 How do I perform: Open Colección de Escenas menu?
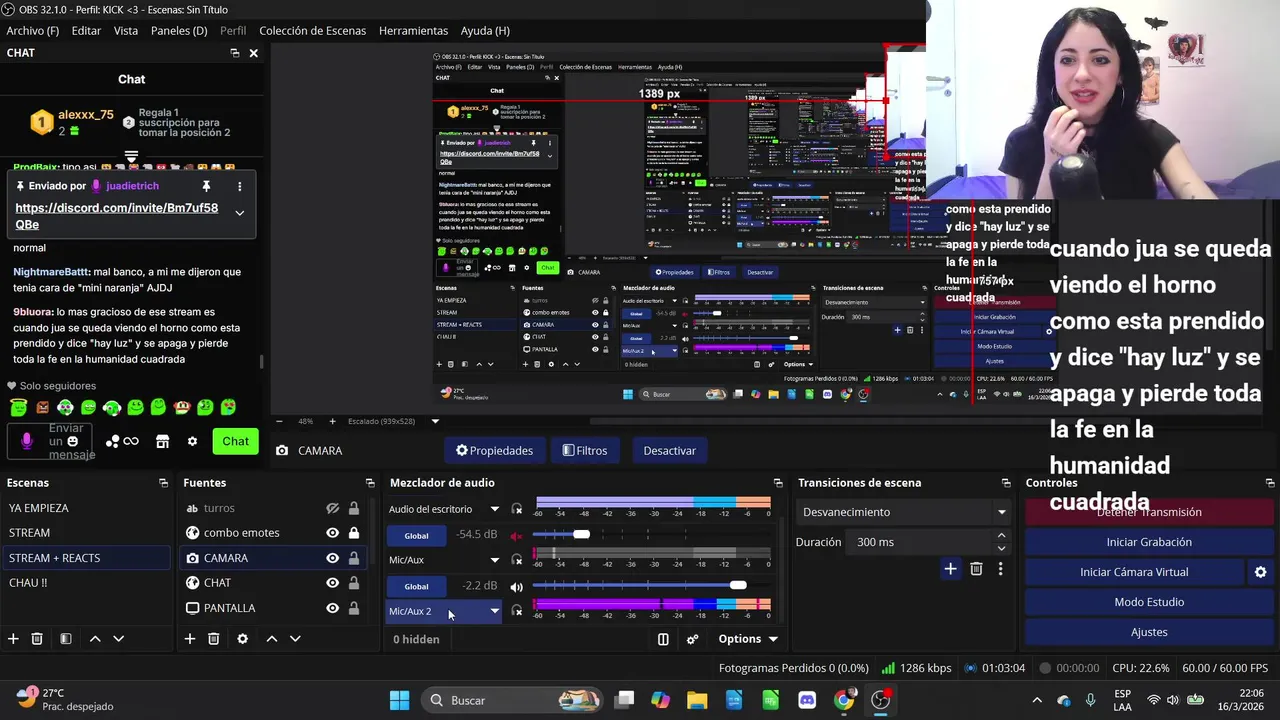pyautogui.click(x=312, y=31)
